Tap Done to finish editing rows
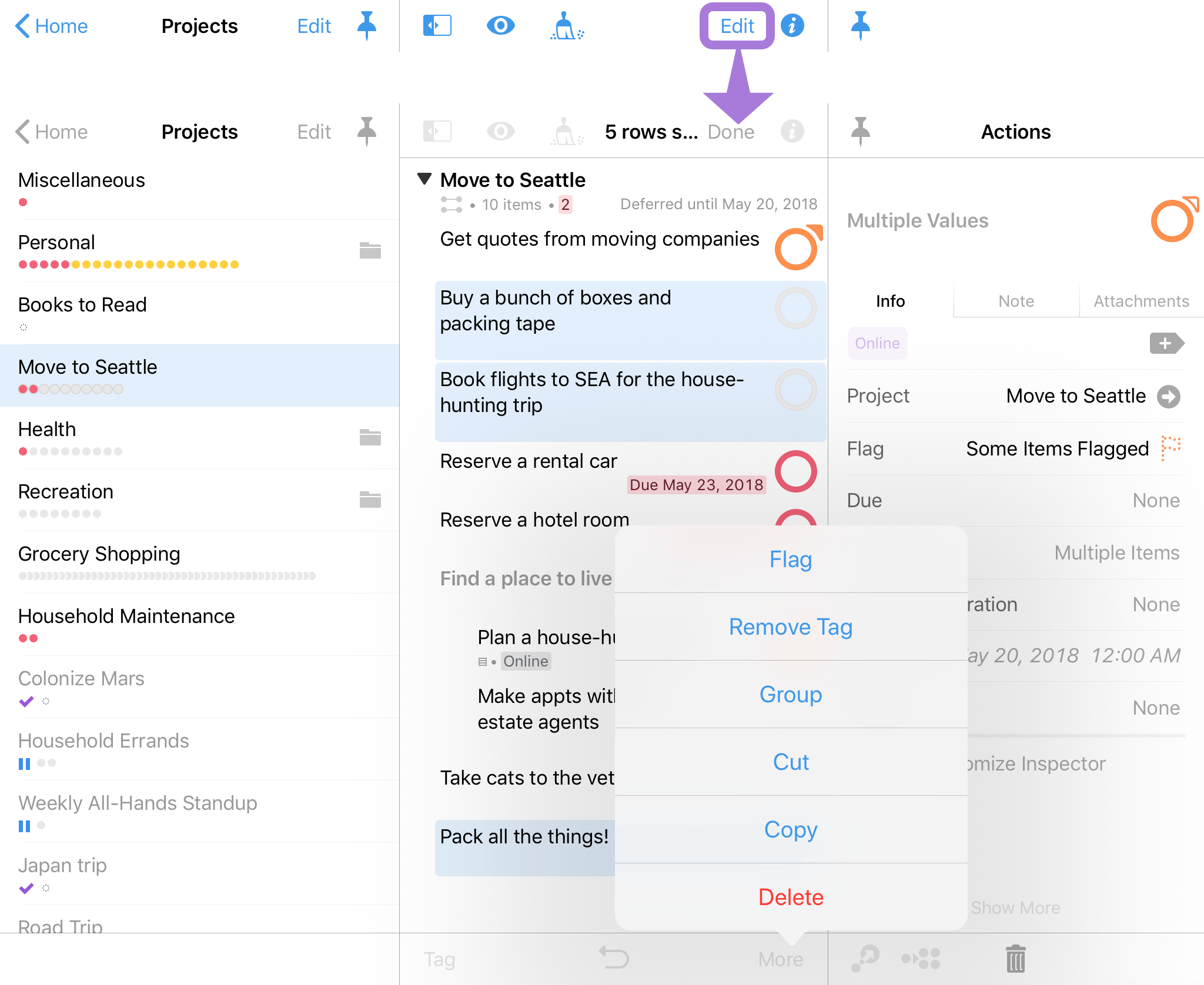Image resolution: width=1204 pixels, height=985 pixels. pyautogui.click(x=731, y=132)
